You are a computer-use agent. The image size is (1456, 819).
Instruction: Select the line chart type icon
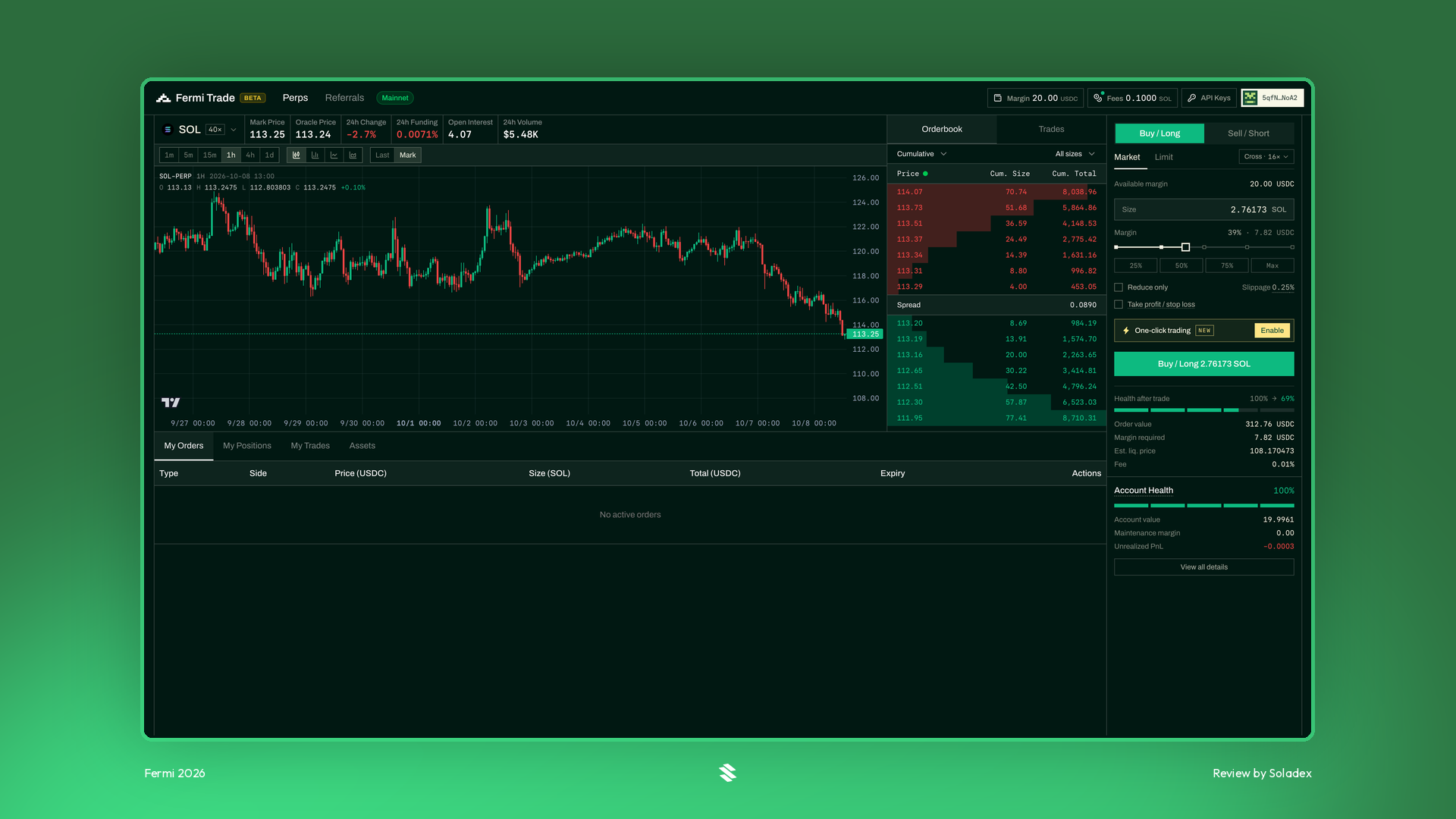334,155
